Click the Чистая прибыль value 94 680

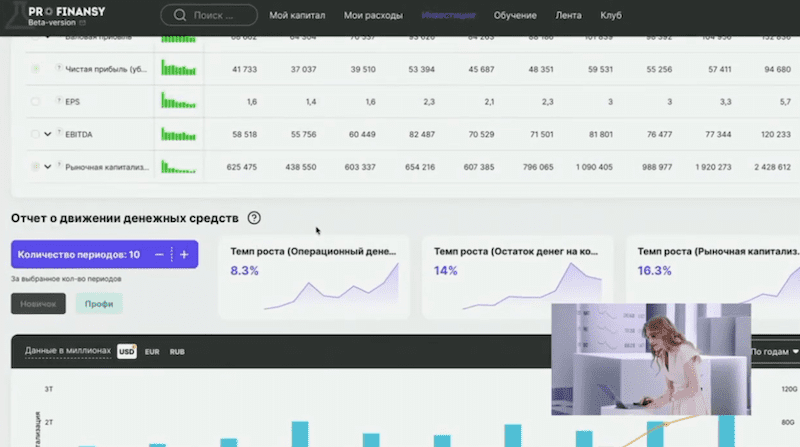[777, 69]
